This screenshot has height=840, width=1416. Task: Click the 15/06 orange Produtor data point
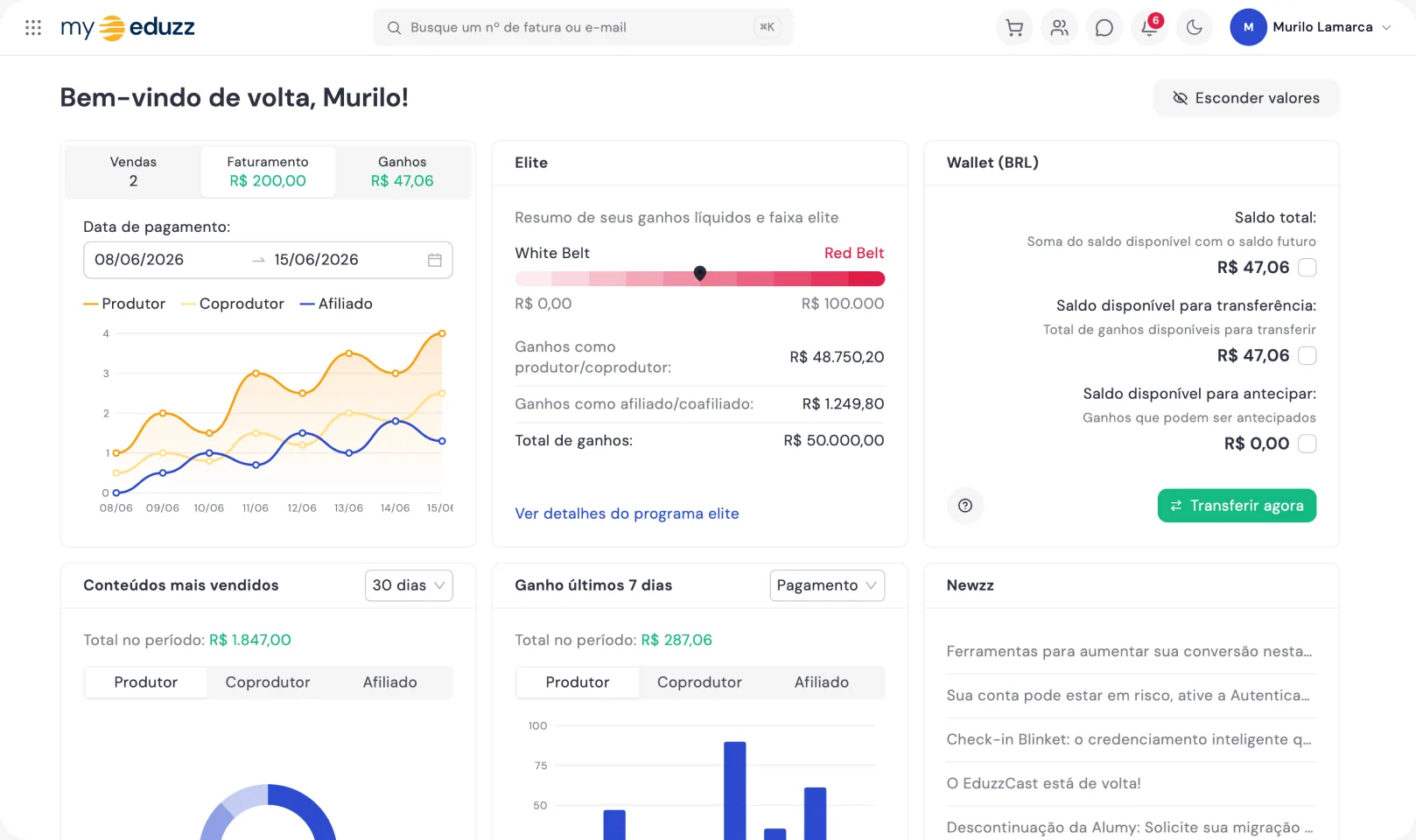[442, 333]
